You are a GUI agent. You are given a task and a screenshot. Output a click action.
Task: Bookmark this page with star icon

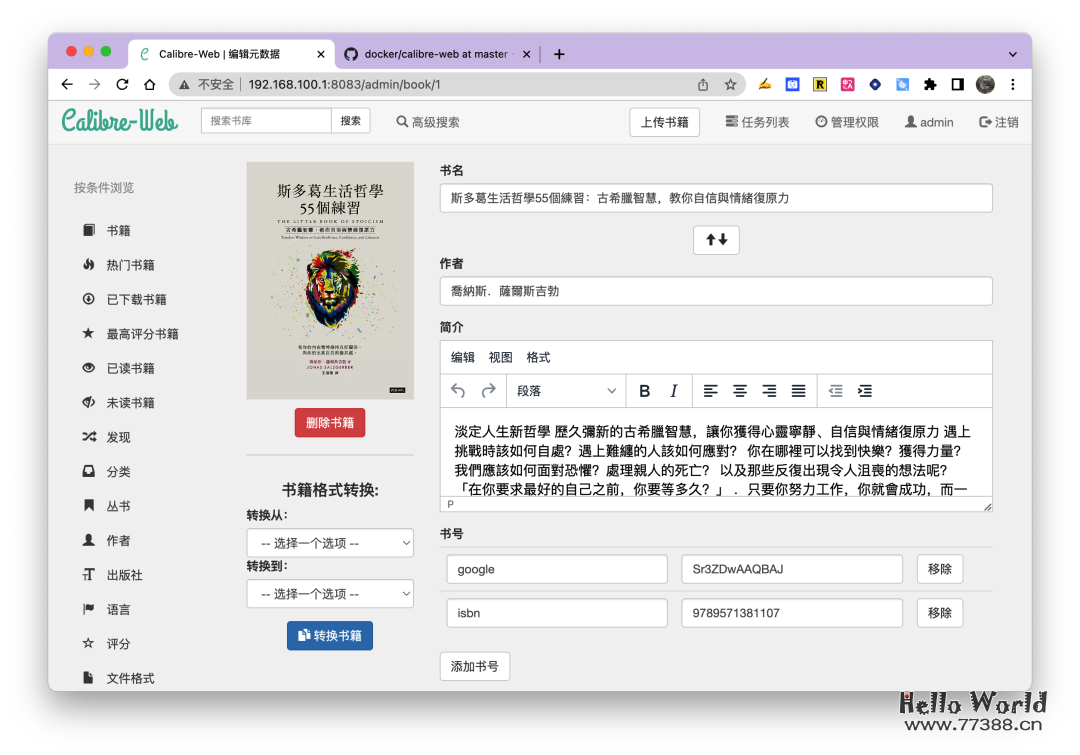click(x=731, y=85)
